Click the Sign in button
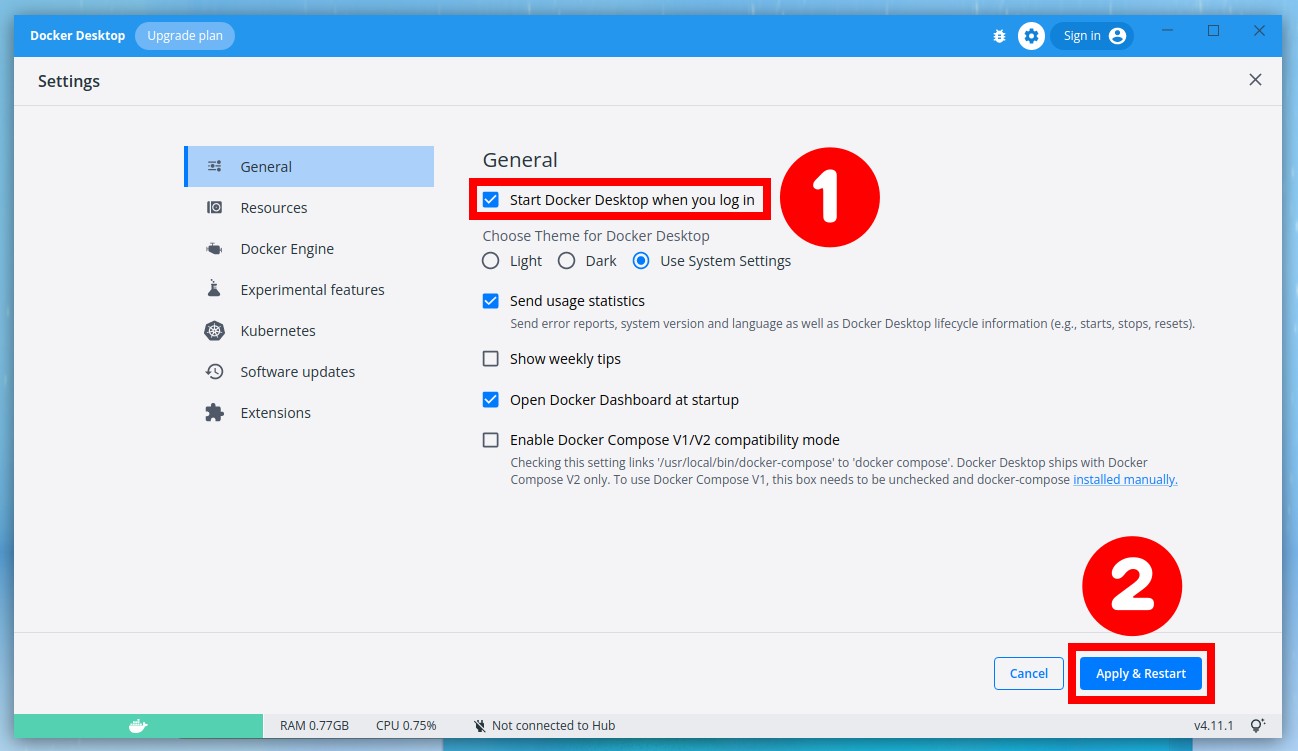 pos(1092,36)
